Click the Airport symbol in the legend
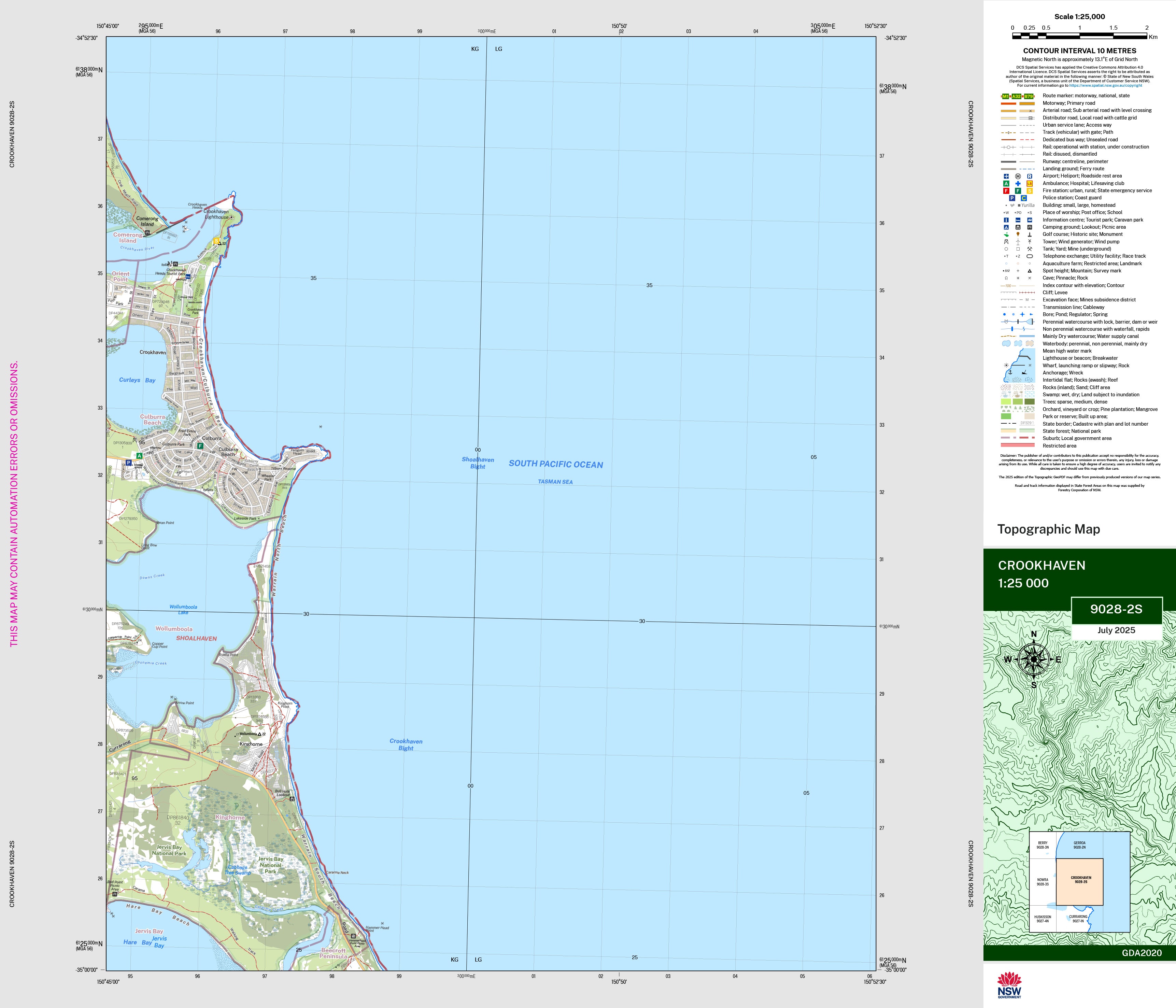 pyautogui.click(x=1006, y=176)
